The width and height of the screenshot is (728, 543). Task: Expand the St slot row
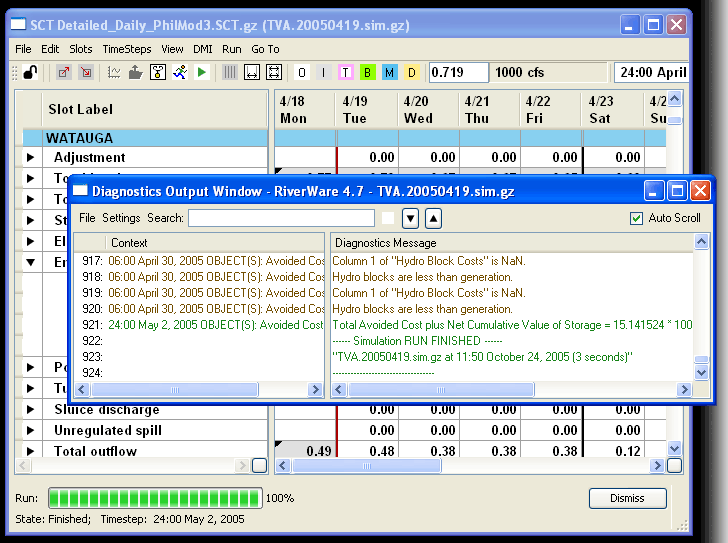pyautogui.click(x=31, y=220)
